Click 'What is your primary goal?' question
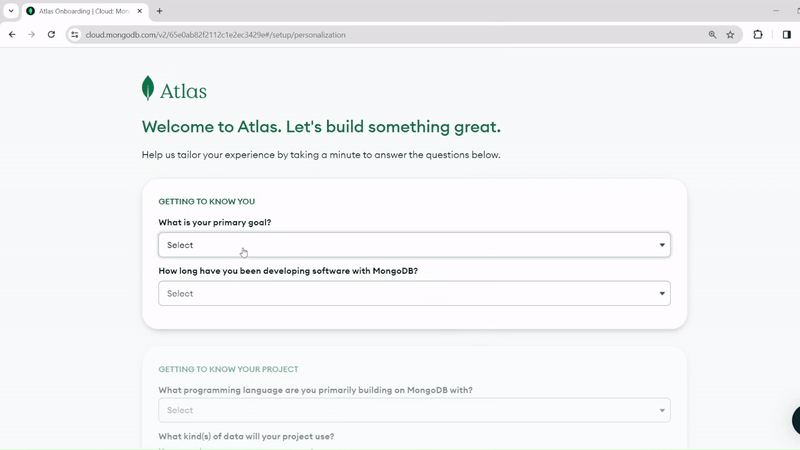Viewport: 800px width, 450px height. (215, 222)
